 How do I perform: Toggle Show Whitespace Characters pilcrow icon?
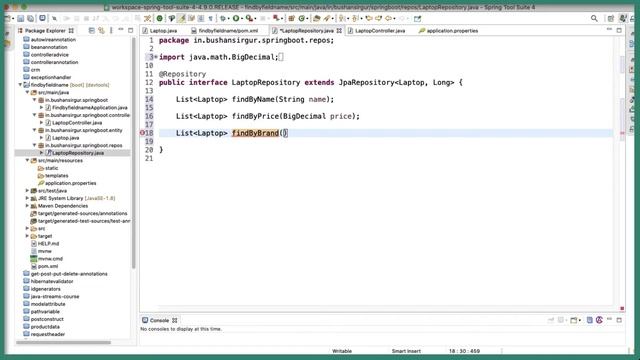tap(211, 18)
